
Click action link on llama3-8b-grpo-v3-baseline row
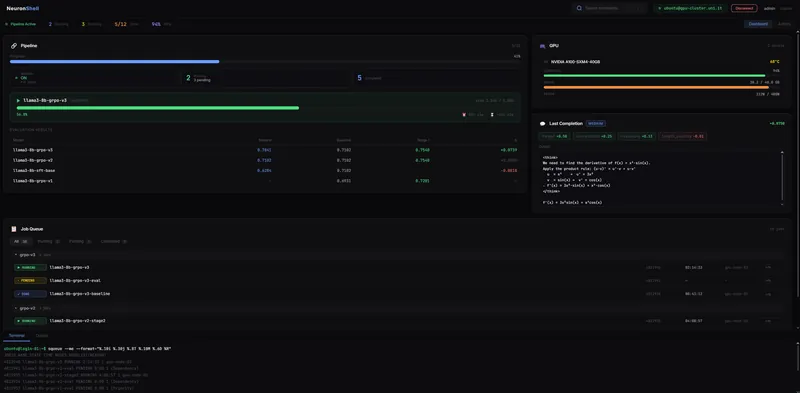coord(768,294)
